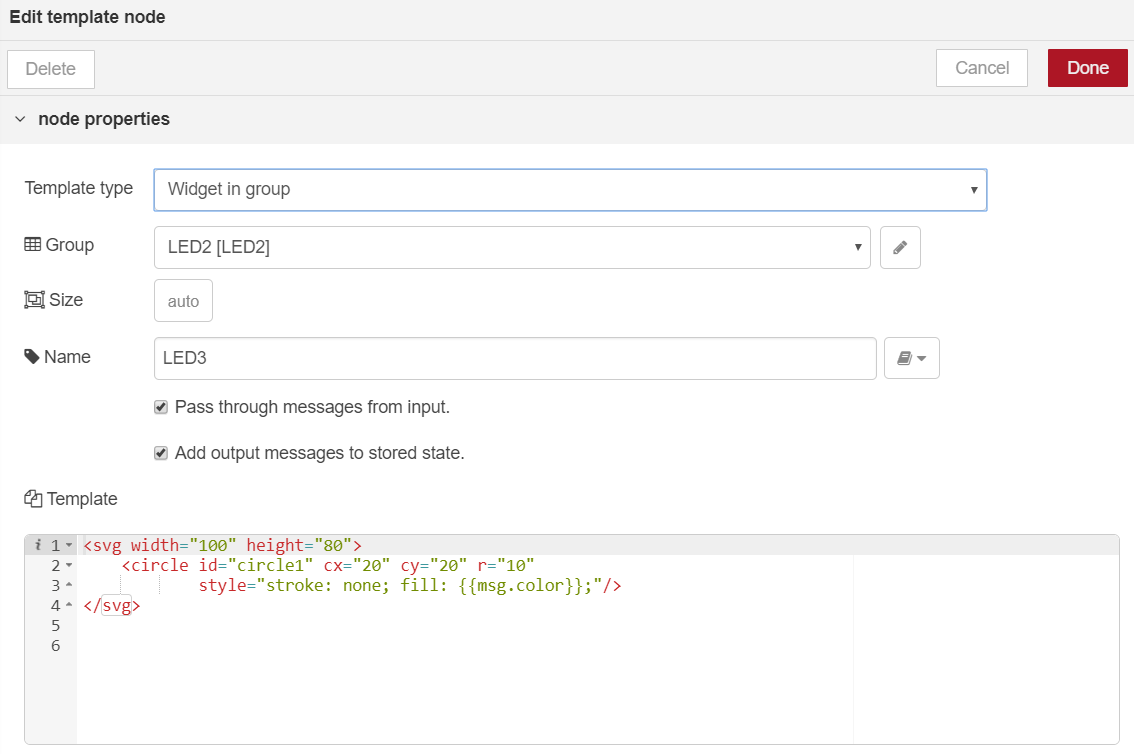Click the table icon beside Group label

click(x=33, y=245)
